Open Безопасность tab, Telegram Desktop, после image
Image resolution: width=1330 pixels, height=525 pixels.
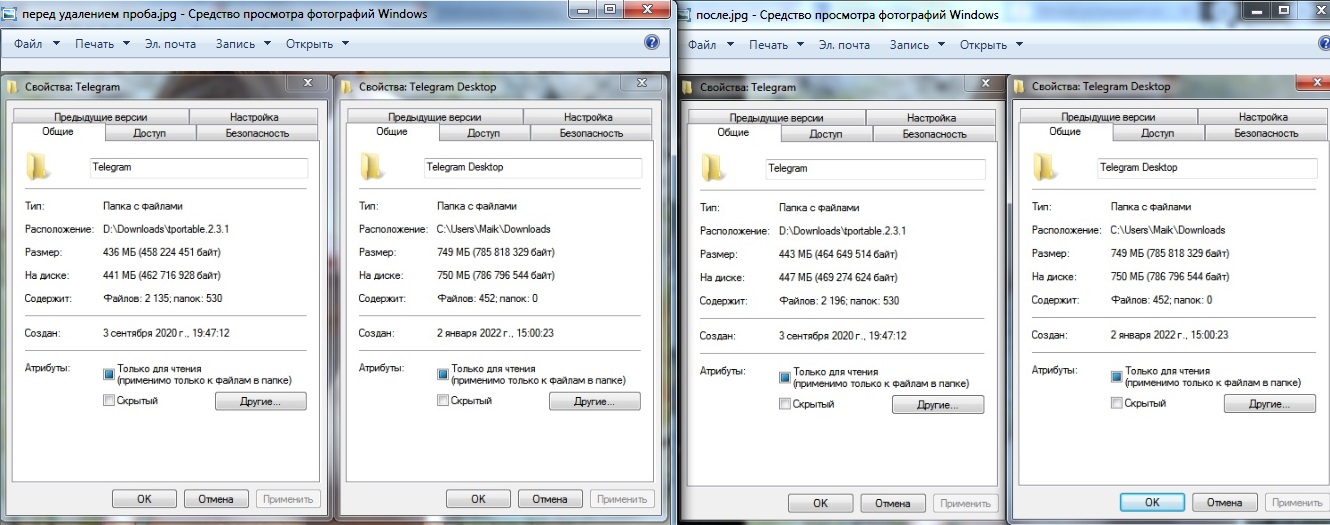1267,133
